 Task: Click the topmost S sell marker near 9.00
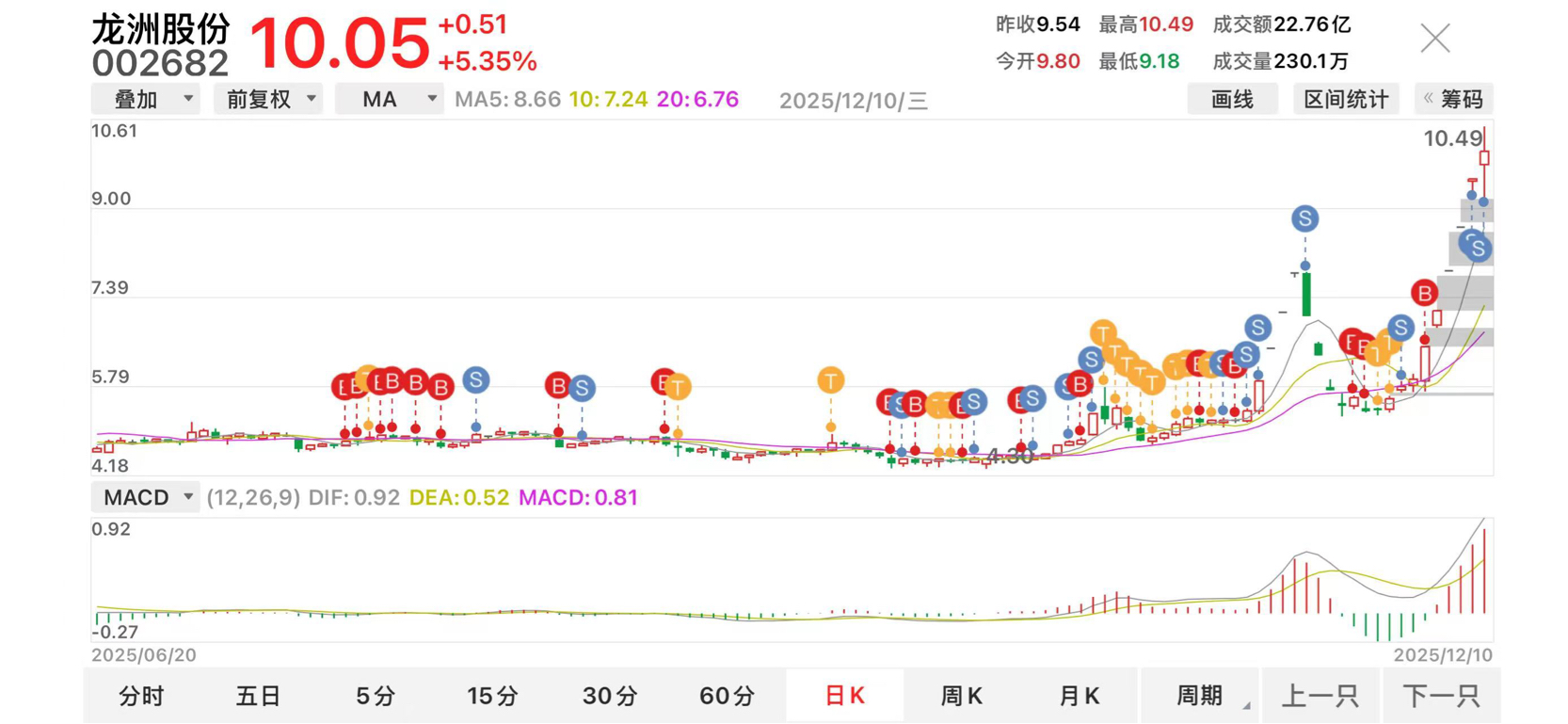pyautogui.click(x=1304, y=219)
